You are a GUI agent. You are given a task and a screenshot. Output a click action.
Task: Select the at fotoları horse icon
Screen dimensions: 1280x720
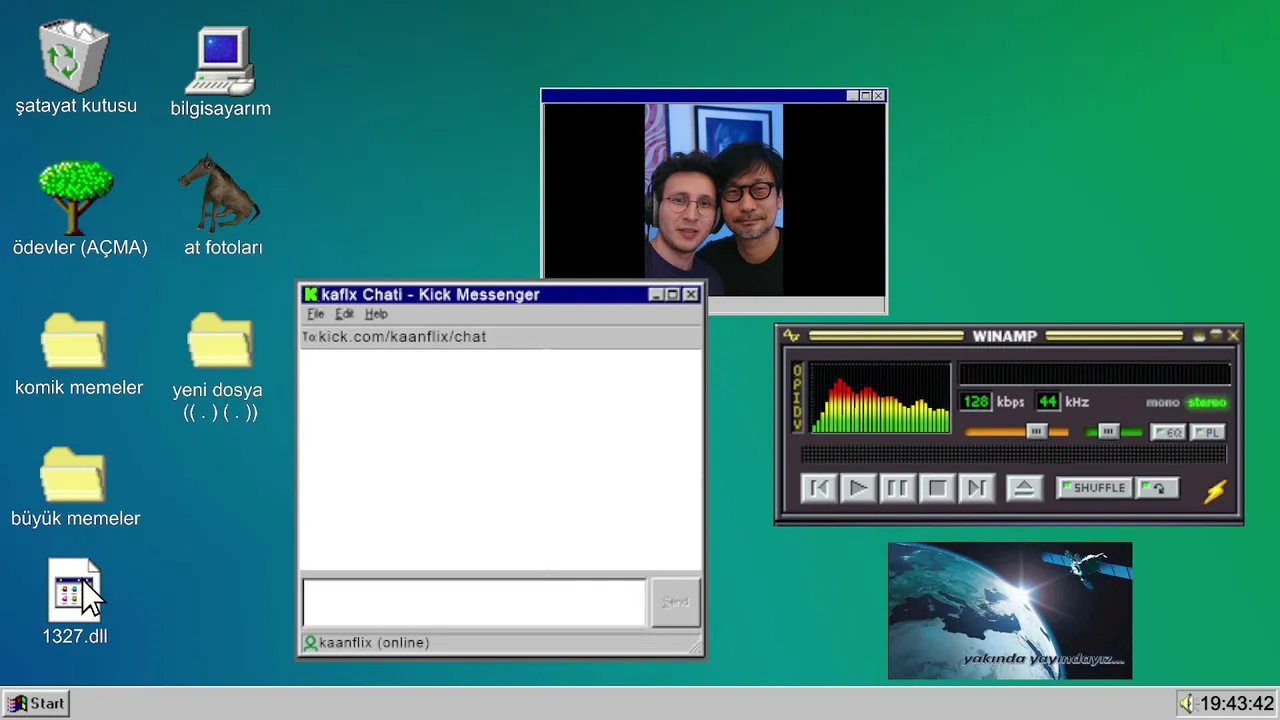[220, 192]
